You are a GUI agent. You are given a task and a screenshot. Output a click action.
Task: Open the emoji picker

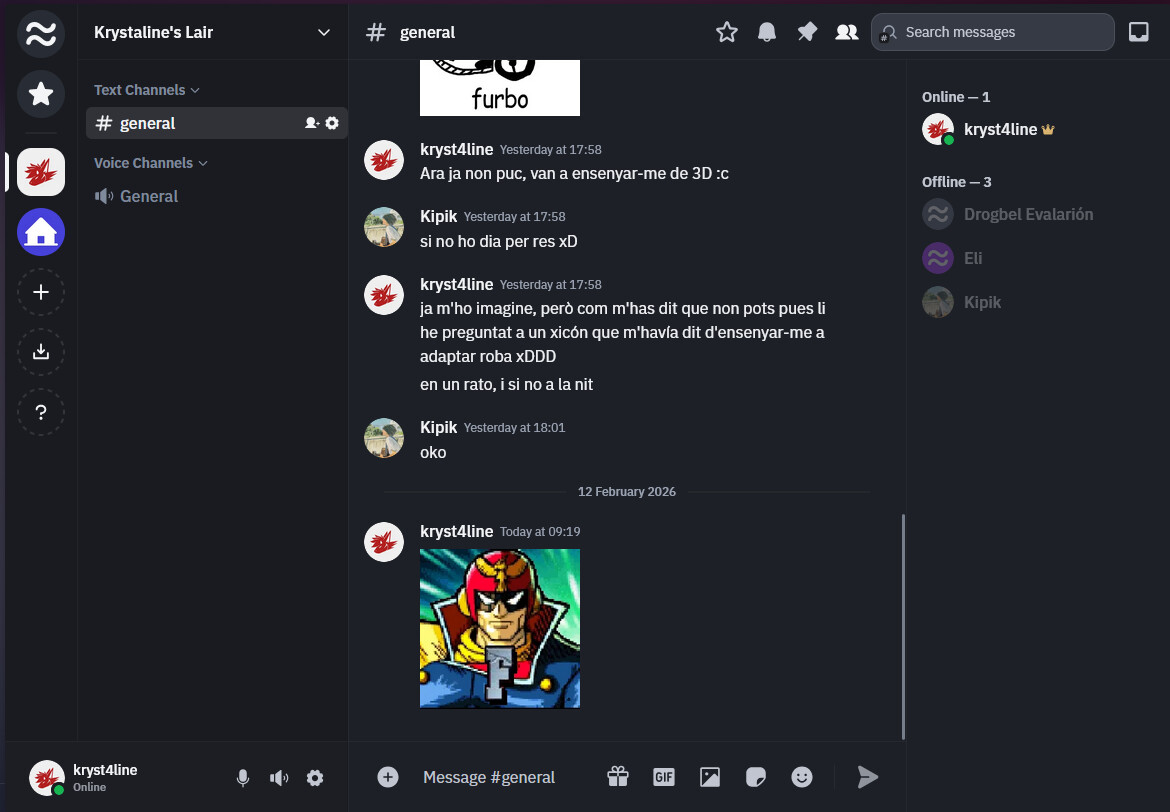[x=802, y=777]
